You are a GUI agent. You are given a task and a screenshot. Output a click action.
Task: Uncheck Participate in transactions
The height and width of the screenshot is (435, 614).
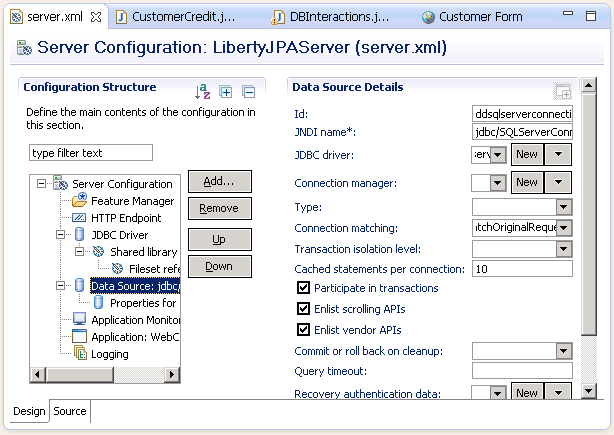(304, 289)
